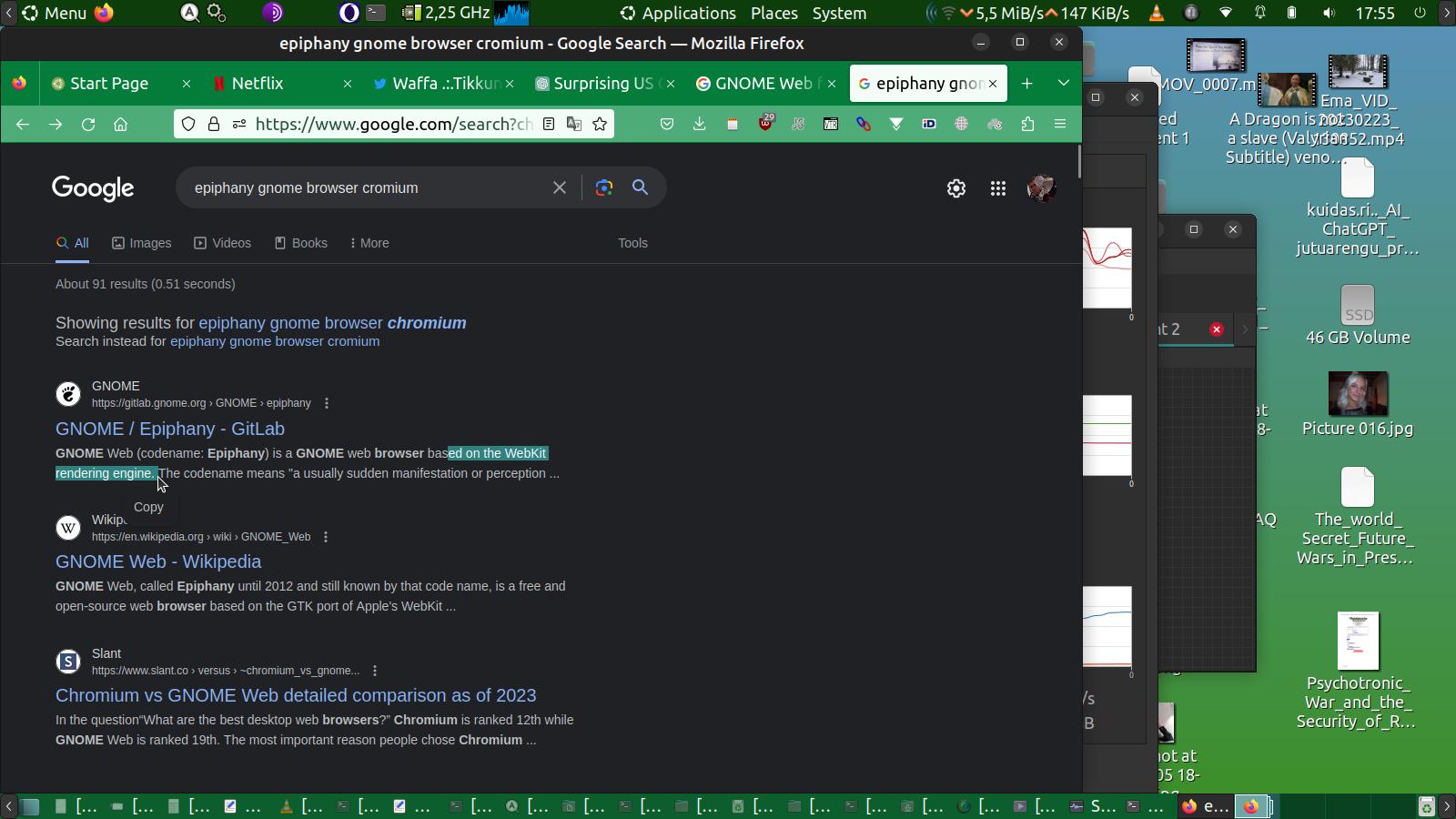List all tabs dropdown arrow
1456x819 pixels.
(1063, 83)
